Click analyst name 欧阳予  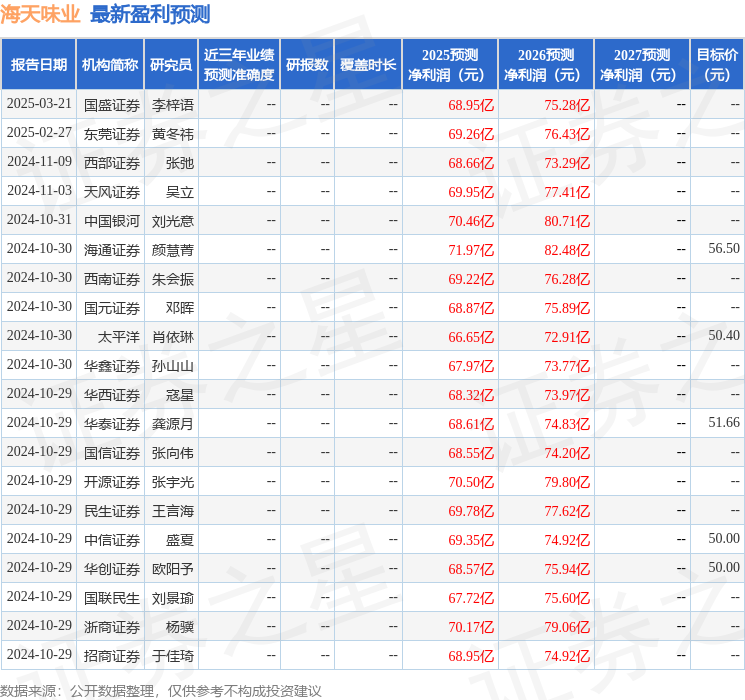[x=172, y=568]
